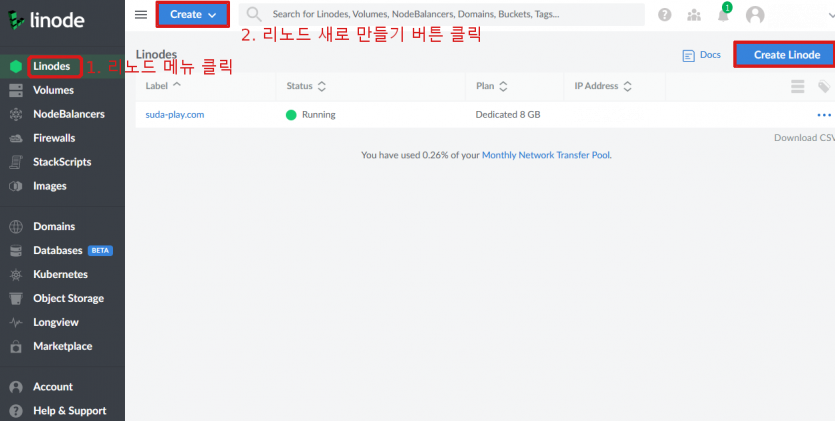835x421 pixels.
Task: Toggle the hamburger navigation menu icon
Action: point(141,14)
